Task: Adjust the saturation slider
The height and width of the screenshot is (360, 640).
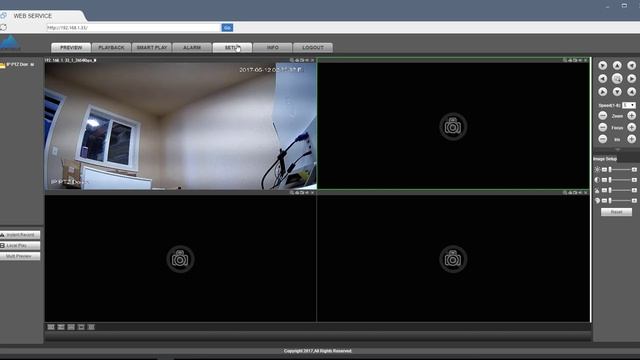Action: [619, 190]
